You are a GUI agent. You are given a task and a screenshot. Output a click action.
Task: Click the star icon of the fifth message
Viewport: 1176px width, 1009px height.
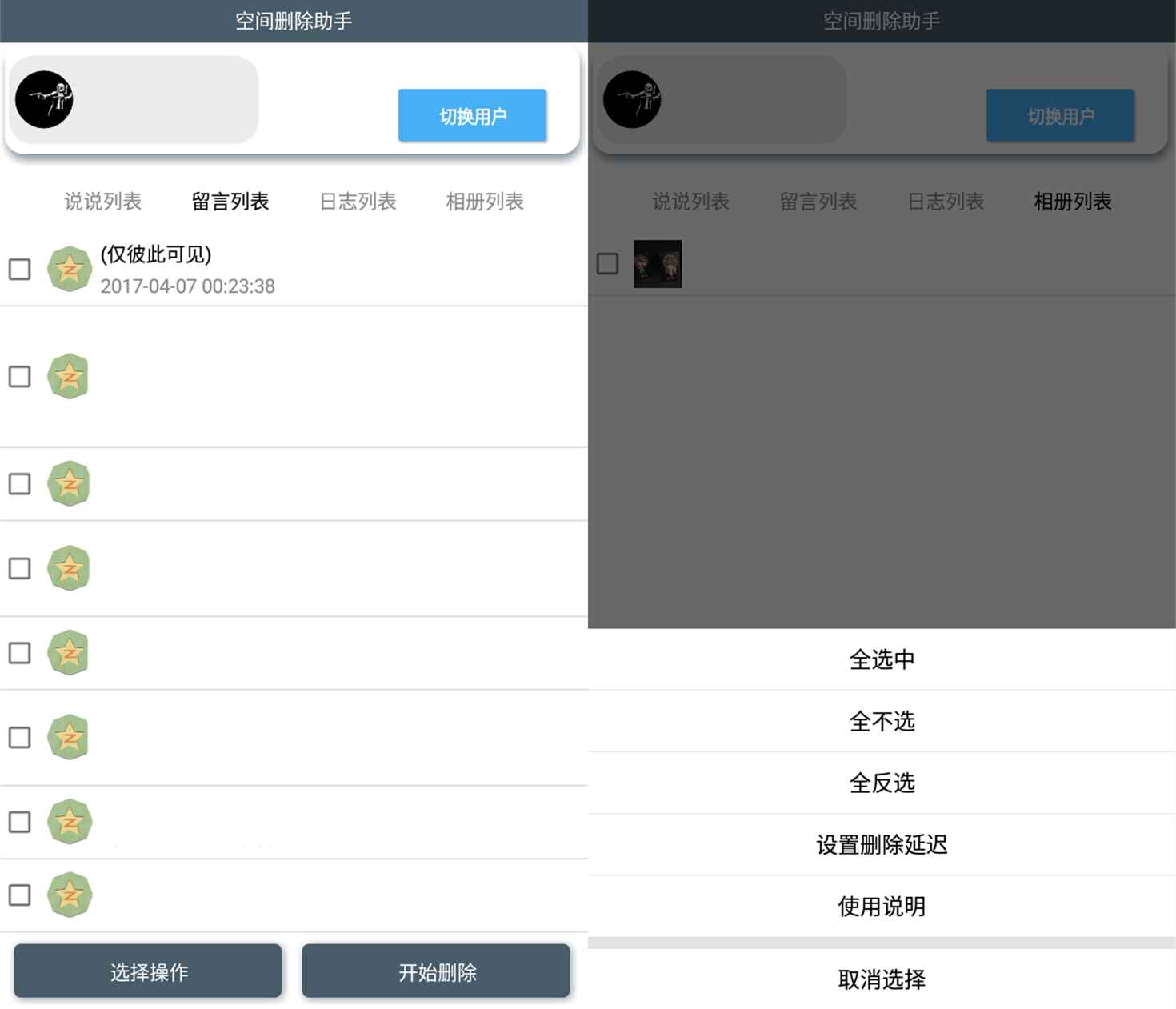click(69, 654)
